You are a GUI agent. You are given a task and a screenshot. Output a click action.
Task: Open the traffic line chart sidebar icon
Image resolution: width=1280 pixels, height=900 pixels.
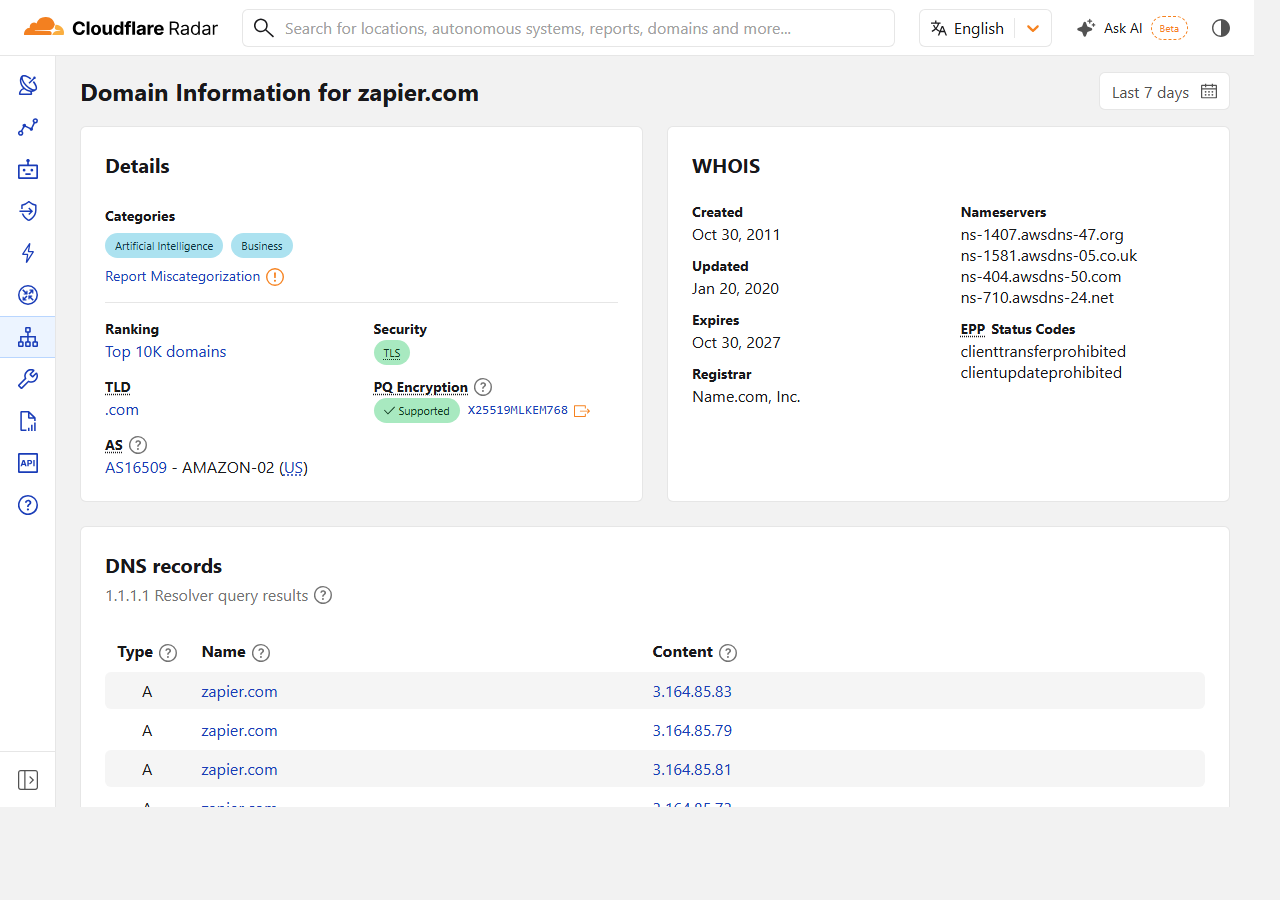pos(28,127)
